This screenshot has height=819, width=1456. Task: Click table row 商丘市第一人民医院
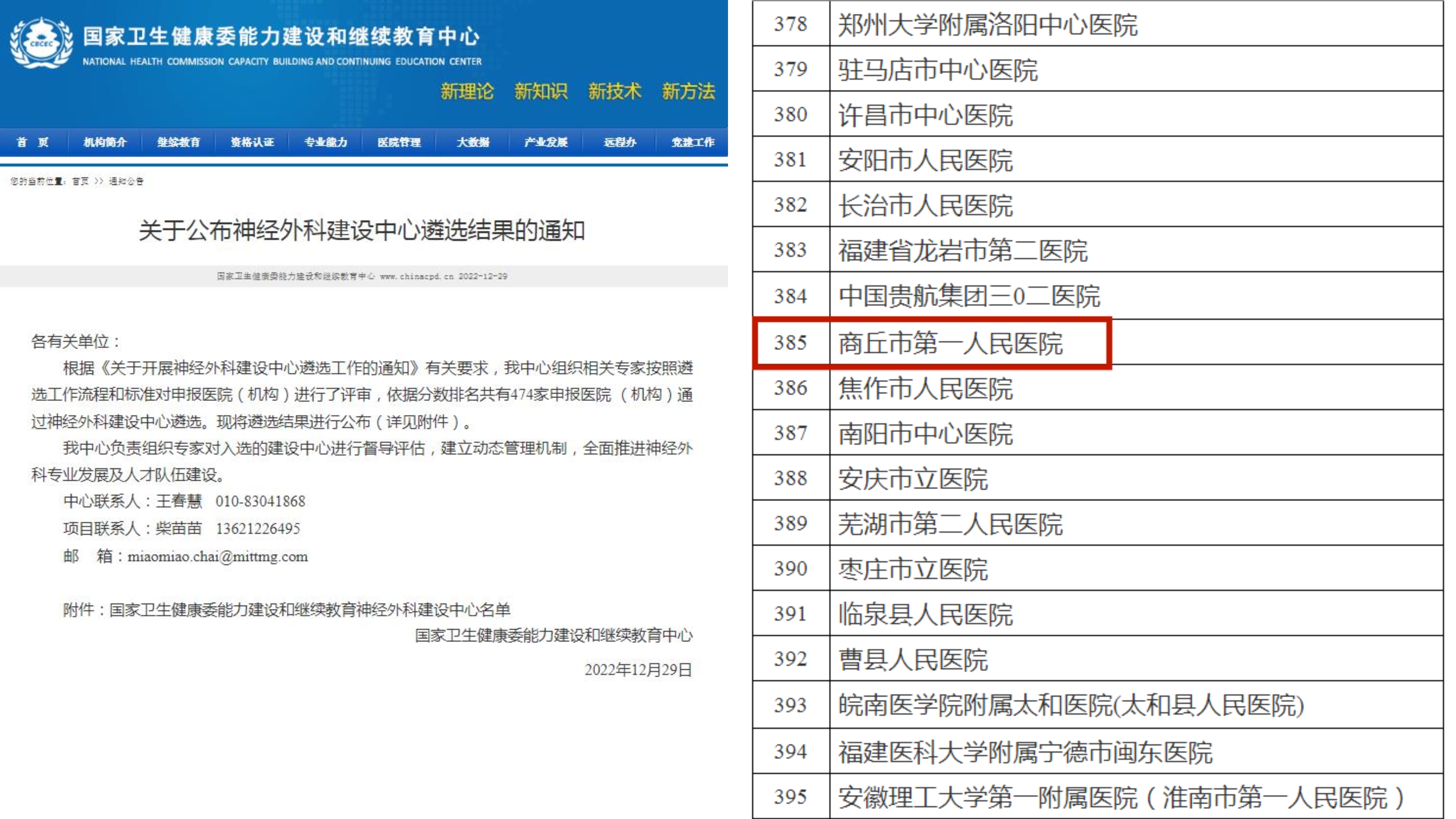coord(1098,342)
